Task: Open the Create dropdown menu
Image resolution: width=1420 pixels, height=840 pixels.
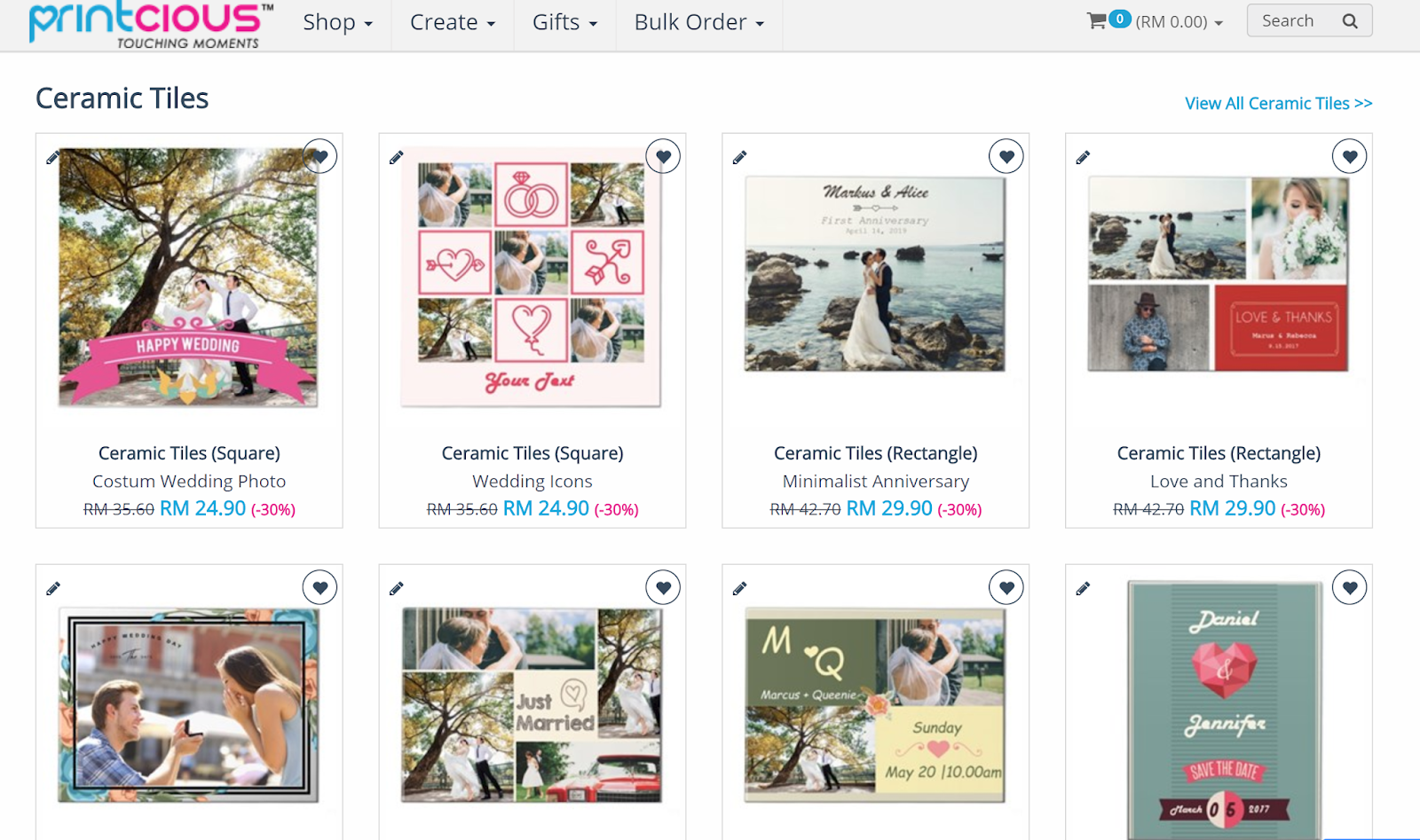Action: 453,22
